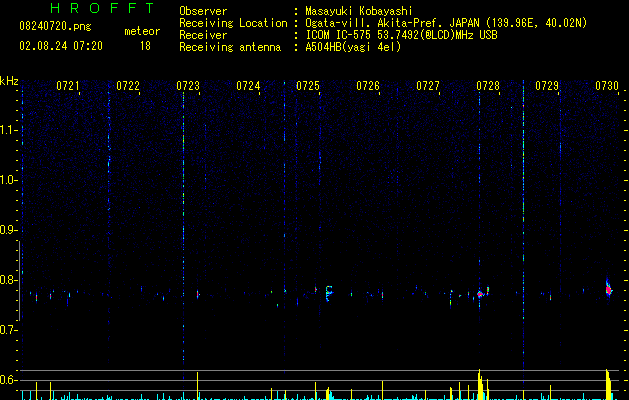This screenshot has height=400, width=629.
Task: Click the 0725 time marker
Action: 308,86
